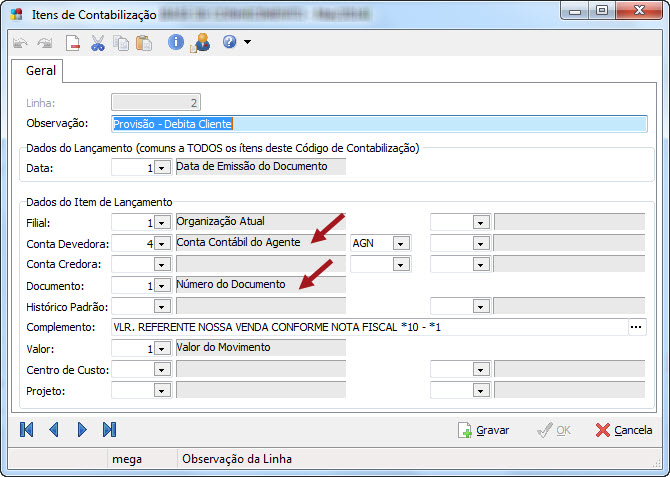The width and height of the screenshot is (670, 477).
Task: Open the help question mark icon
Action: click(x=229, y=43)
